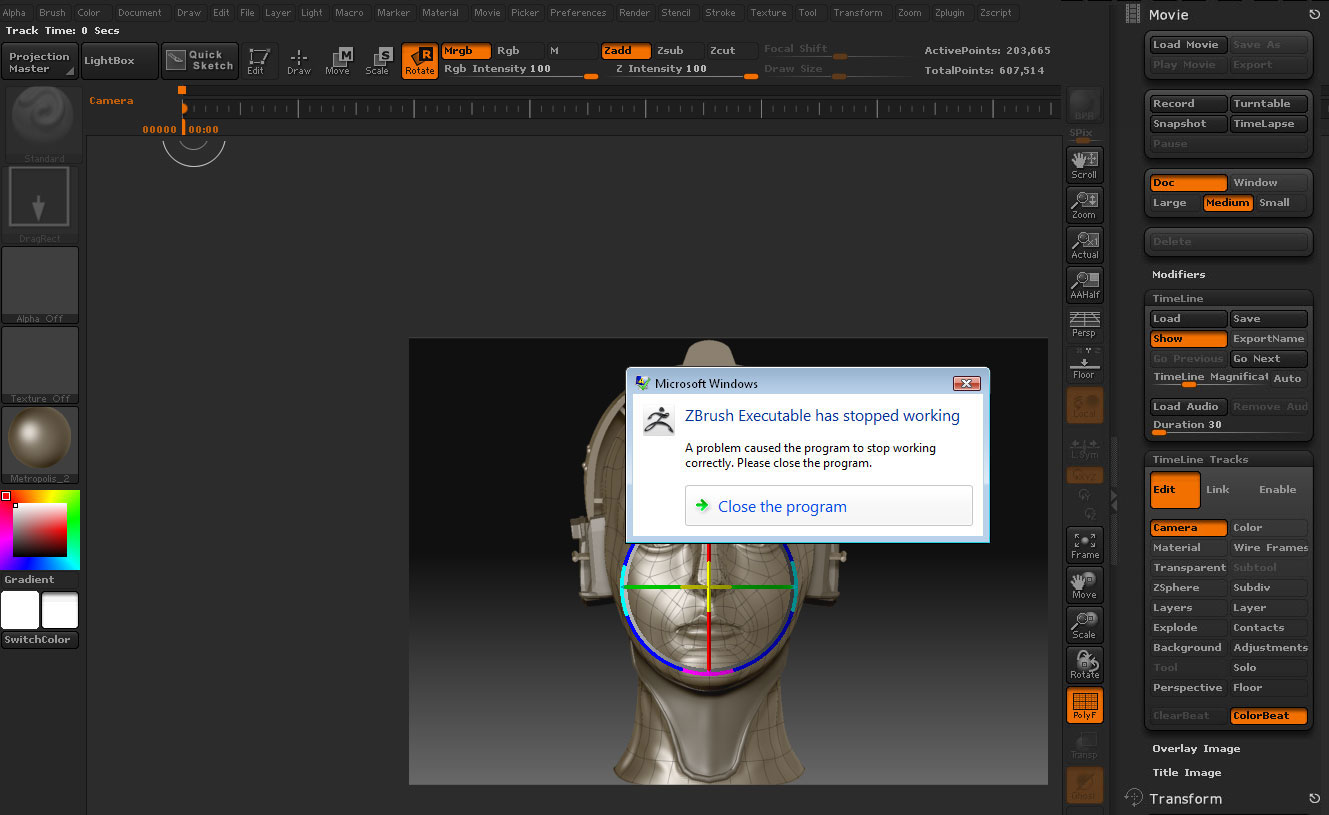This screenshot has height=815, width=1329.
Task: Open the Zplugin menu
Action: [950, 13]
